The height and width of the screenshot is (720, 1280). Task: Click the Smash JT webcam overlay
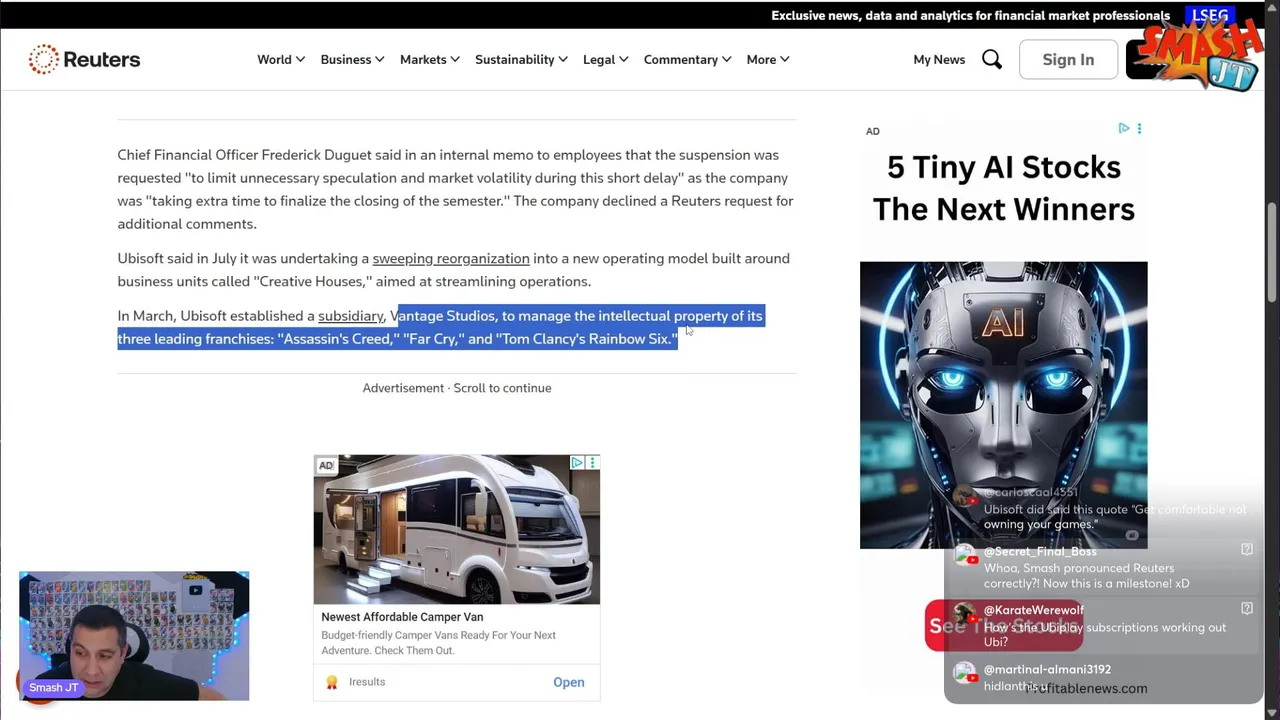[x=134, y=636]
